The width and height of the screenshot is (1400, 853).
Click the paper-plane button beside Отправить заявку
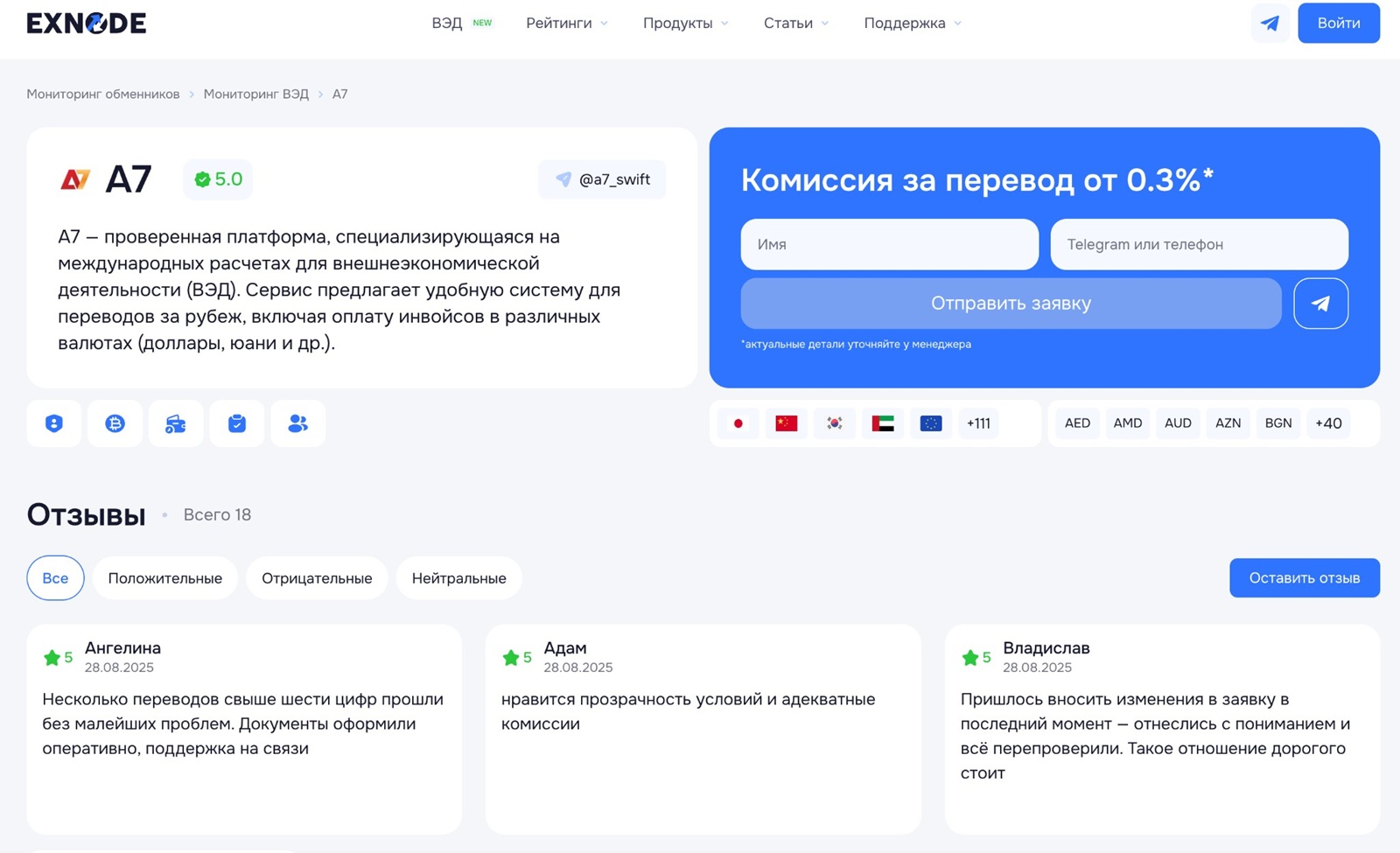click(1320, 304)
